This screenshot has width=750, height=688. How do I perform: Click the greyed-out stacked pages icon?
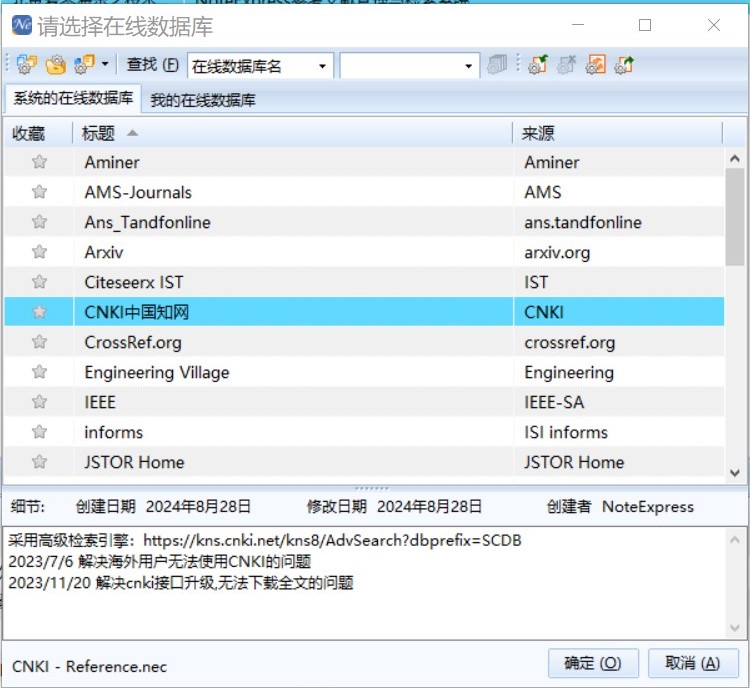(497, 65)
